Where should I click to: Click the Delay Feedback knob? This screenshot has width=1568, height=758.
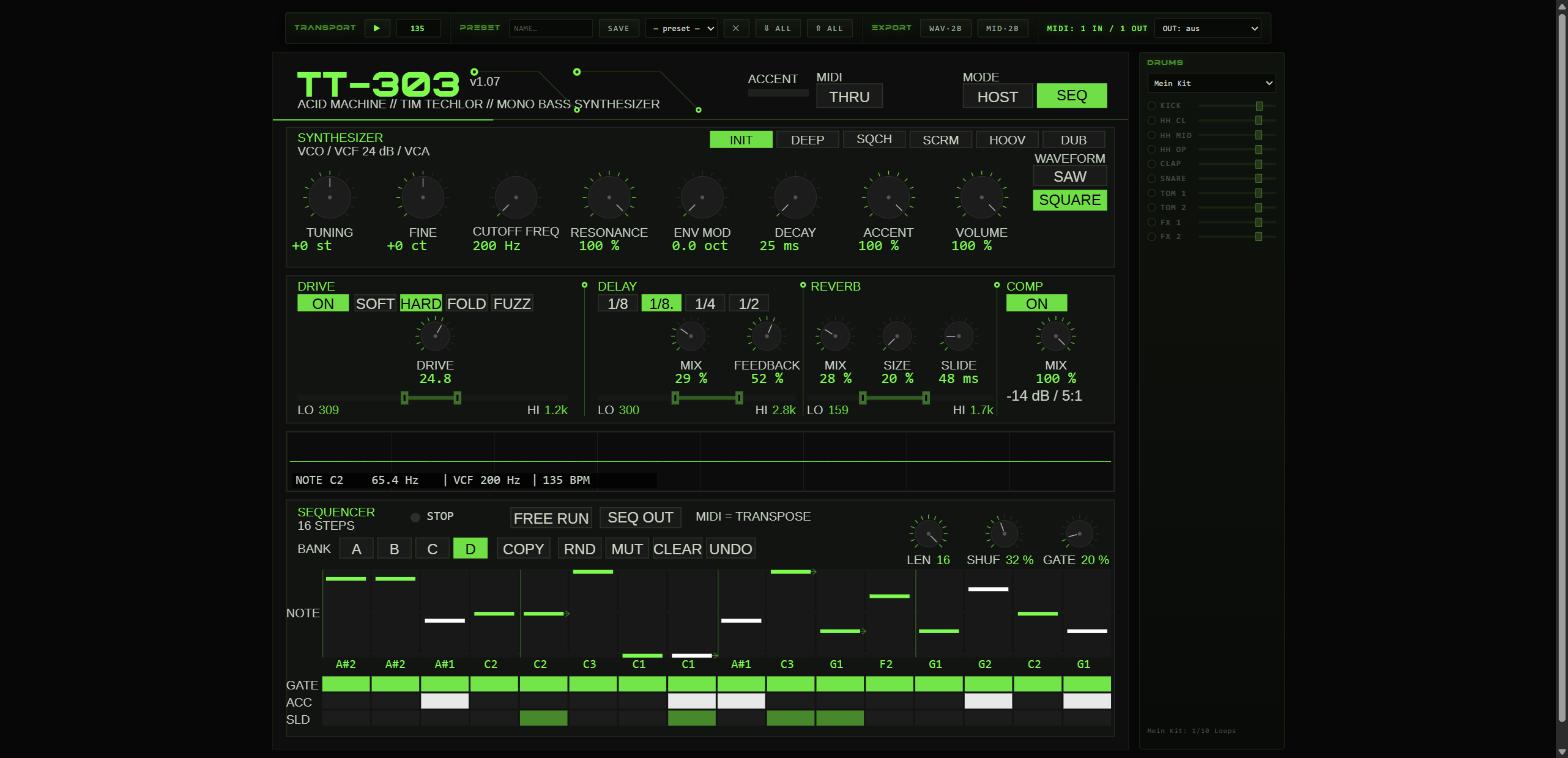point(766,336)
